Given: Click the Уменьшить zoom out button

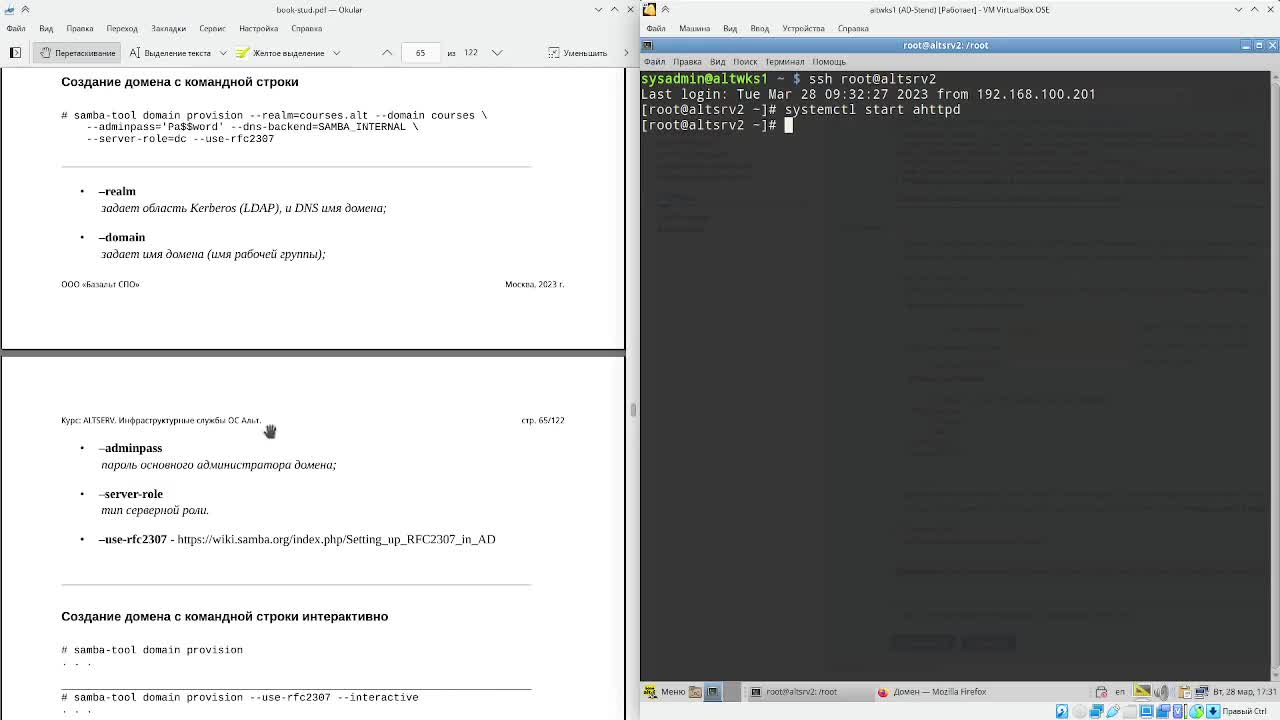Looking at the screenshot, I should pos(577,52).
